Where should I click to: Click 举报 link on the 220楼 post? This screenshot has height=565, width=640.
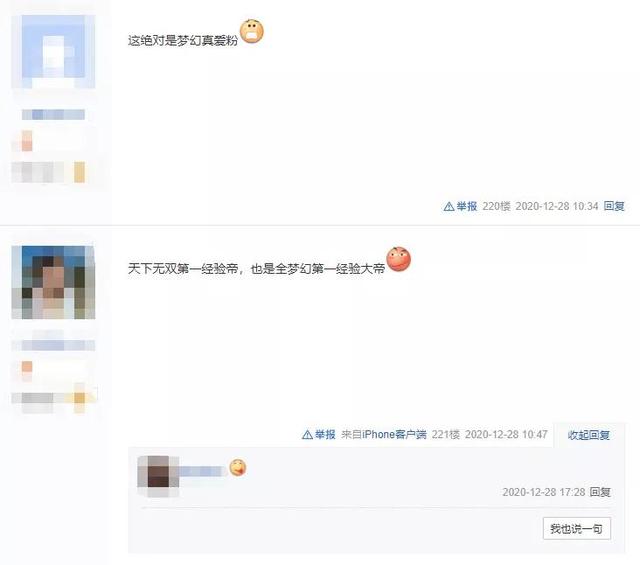point(467,207)
